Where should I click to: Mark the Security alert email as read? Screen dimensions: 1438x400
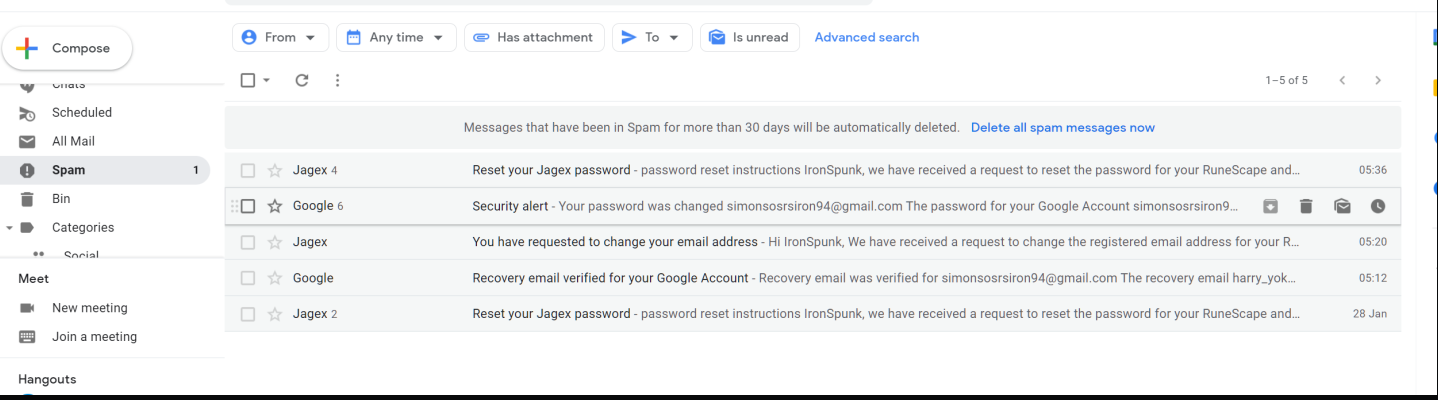tap(1342, 206)
